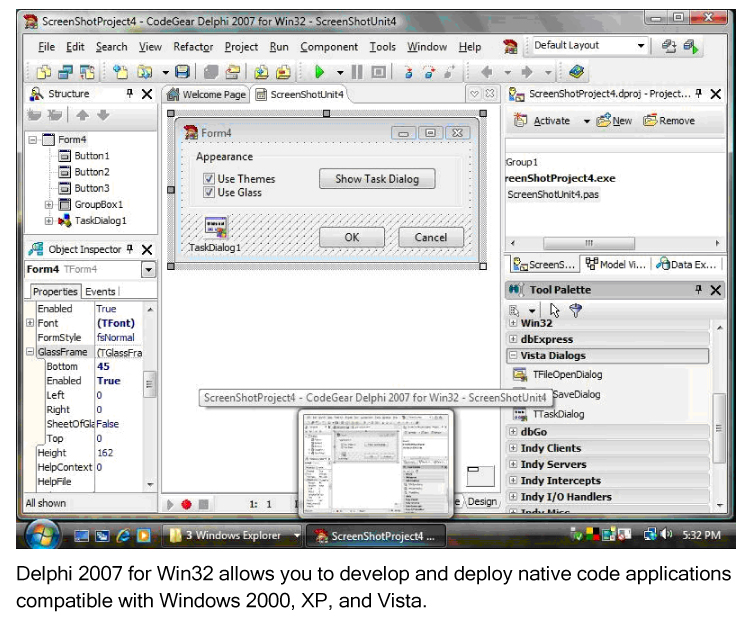Select TFileOpenDialog in Tool Palette
The height and width of the screenshot is (635, 749).
point(567,375)
